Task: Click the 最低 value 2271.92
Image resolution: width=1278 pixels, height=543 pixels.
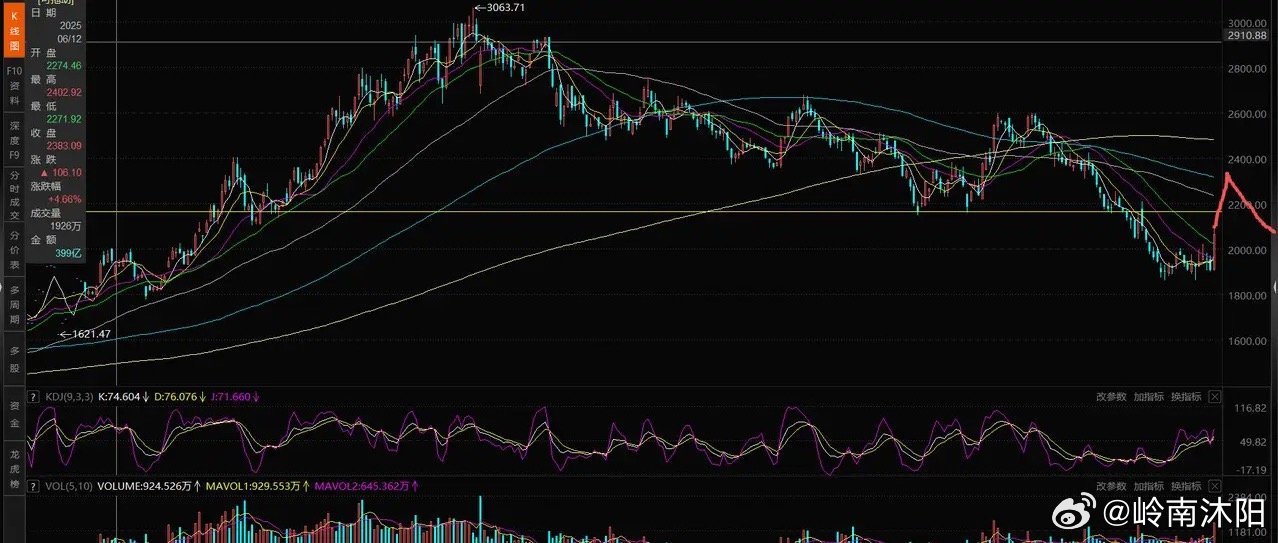Action: point(64,119)
